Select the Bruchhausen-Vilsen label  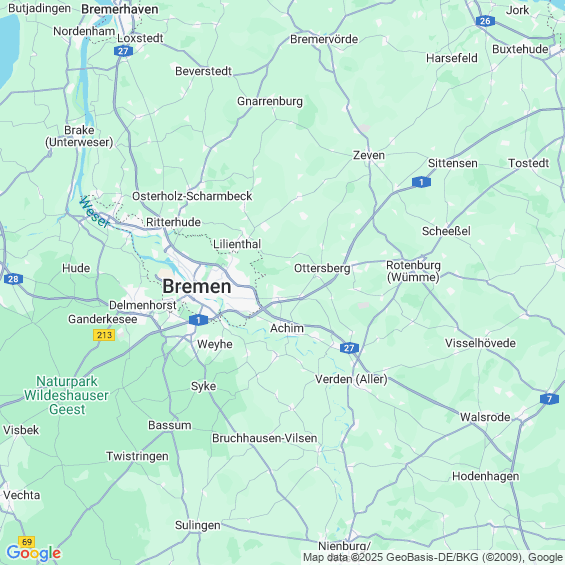tap(264, 438)
